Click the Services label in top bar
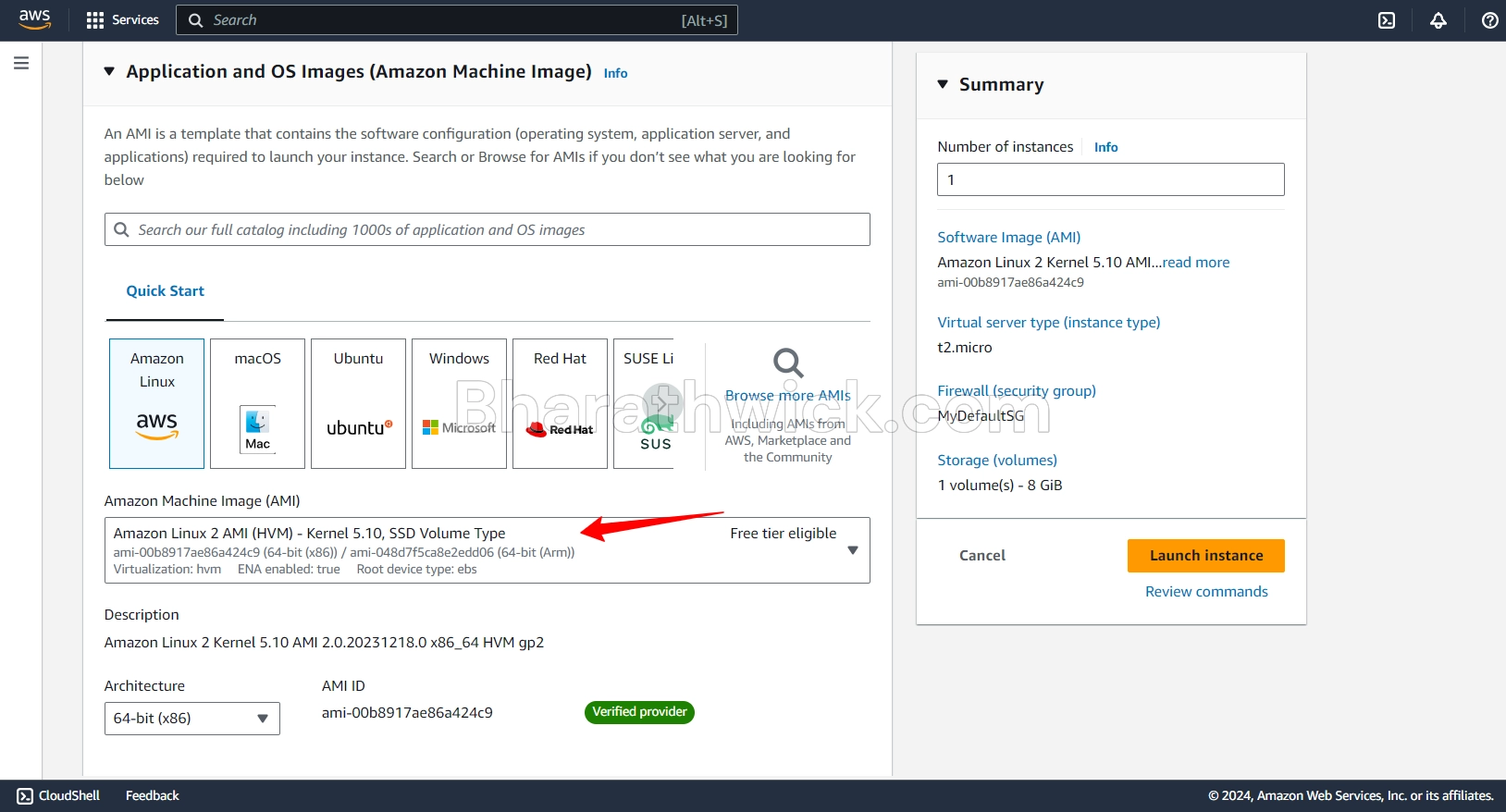Screen dimensions: 1506x812 [x=135, y=20]
